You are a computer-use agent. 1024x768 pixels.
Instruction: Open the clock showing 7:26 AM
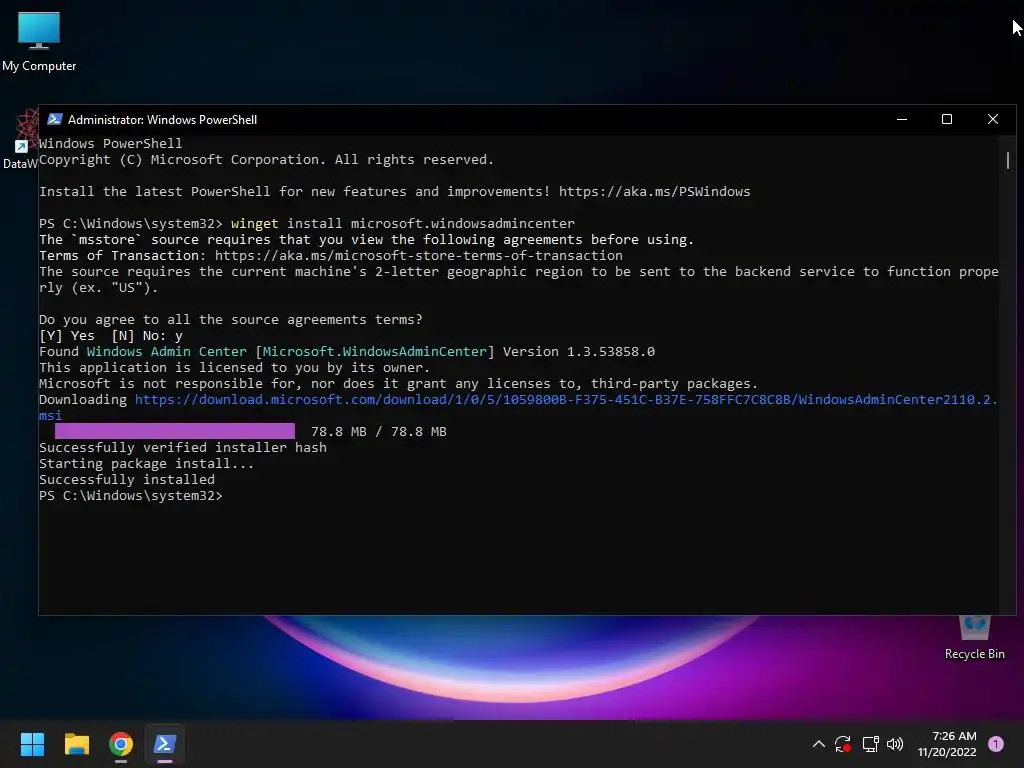pyautogui.click(x=947, y=744)
